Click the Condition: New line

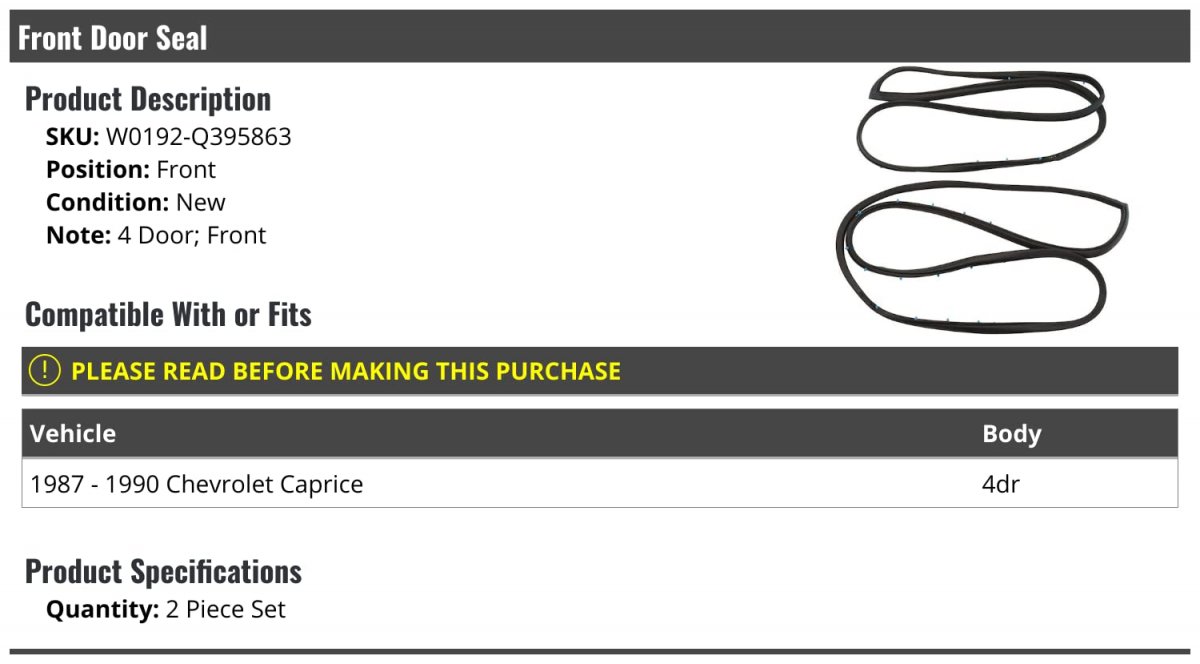tap(136, 202)
